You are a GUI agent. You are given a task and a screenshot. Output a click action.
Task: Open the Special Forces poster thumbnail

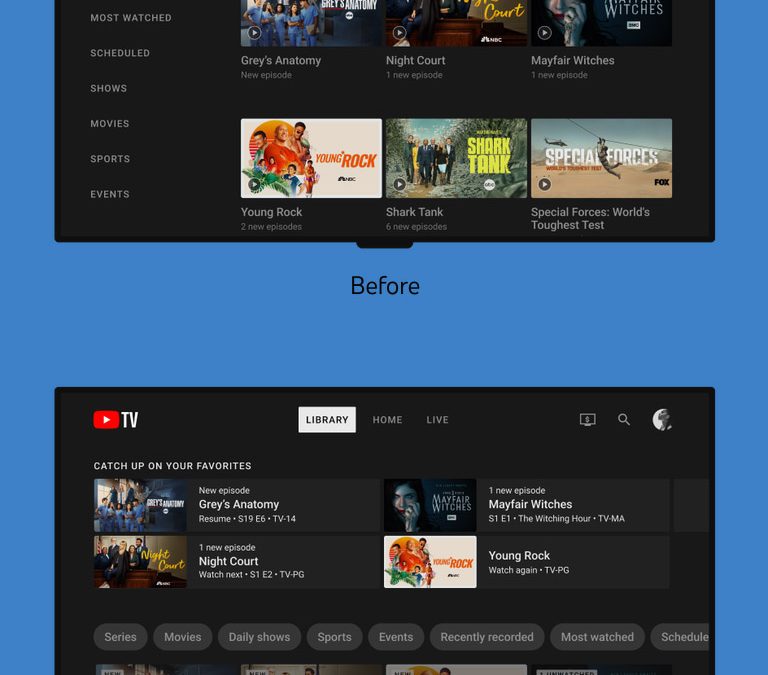[x=601, y=158]
